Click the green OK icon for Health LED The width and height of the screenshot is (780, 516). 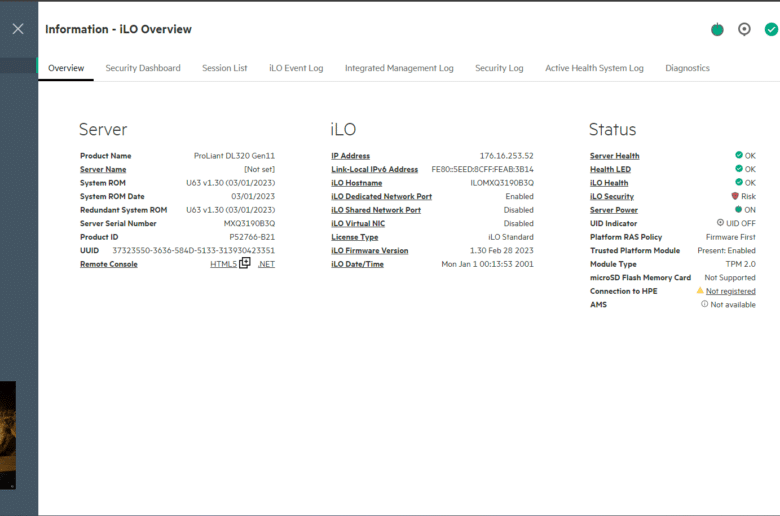tap(739, 169)
